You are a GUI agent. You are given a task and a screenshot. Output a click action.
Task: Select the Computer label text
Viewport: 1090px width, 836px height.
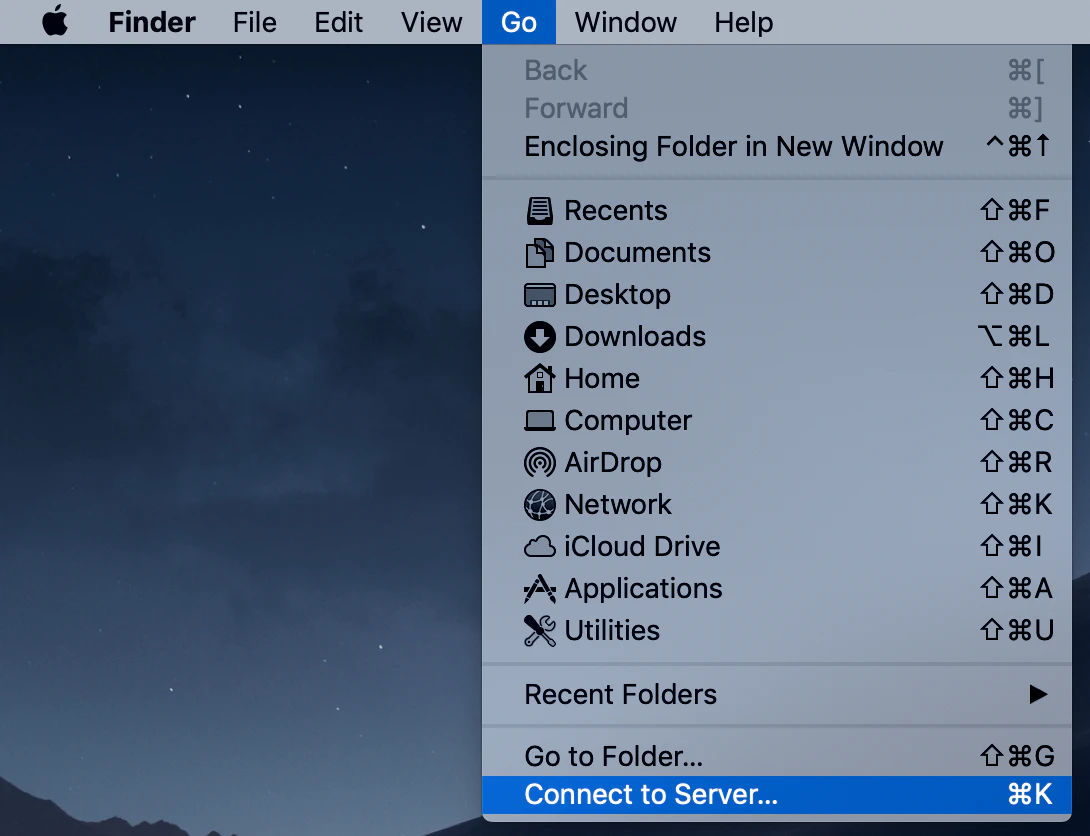[628, 420]
